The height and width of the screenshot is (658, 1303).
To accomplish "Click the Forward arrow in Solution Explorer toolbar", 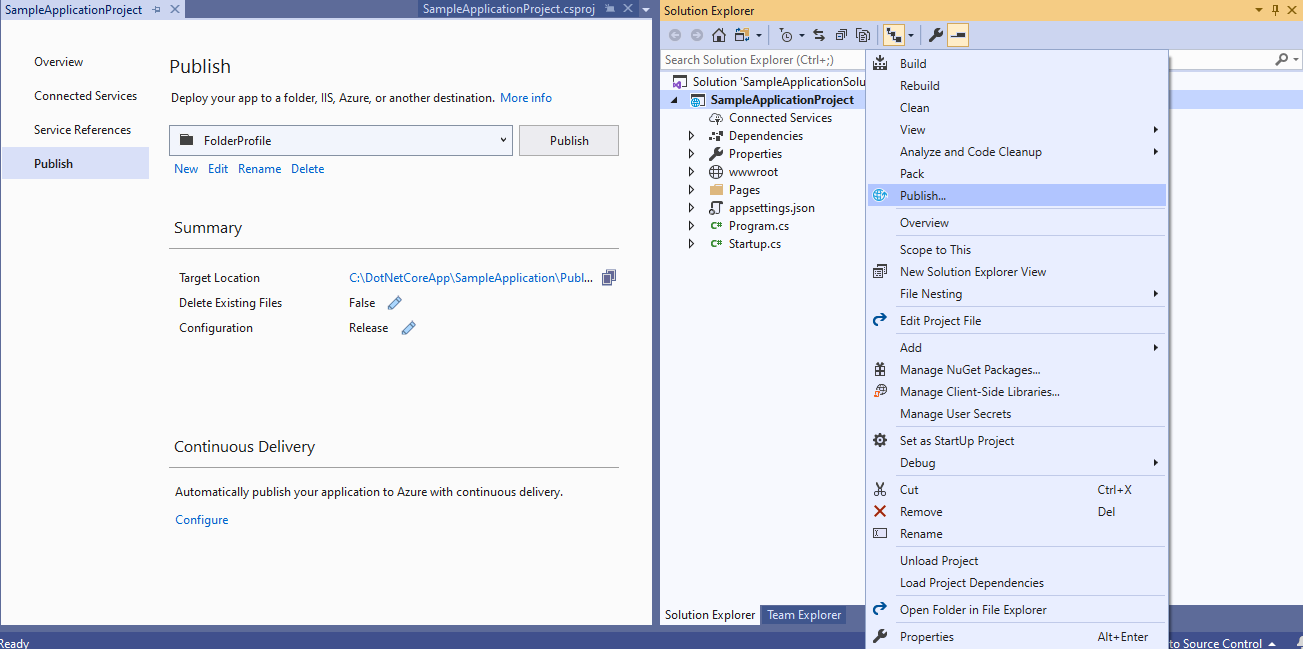I will [697, 36].
